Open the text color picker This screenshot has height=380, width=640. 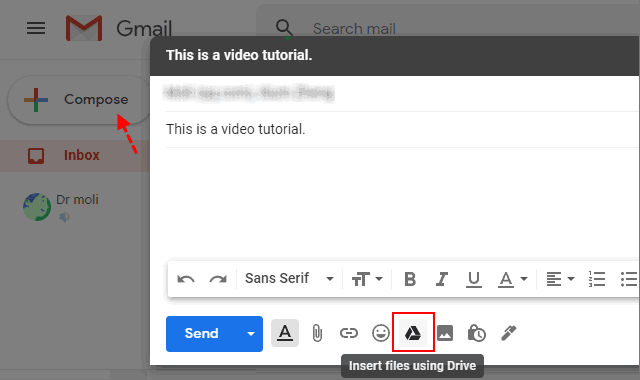pos(512,280)
